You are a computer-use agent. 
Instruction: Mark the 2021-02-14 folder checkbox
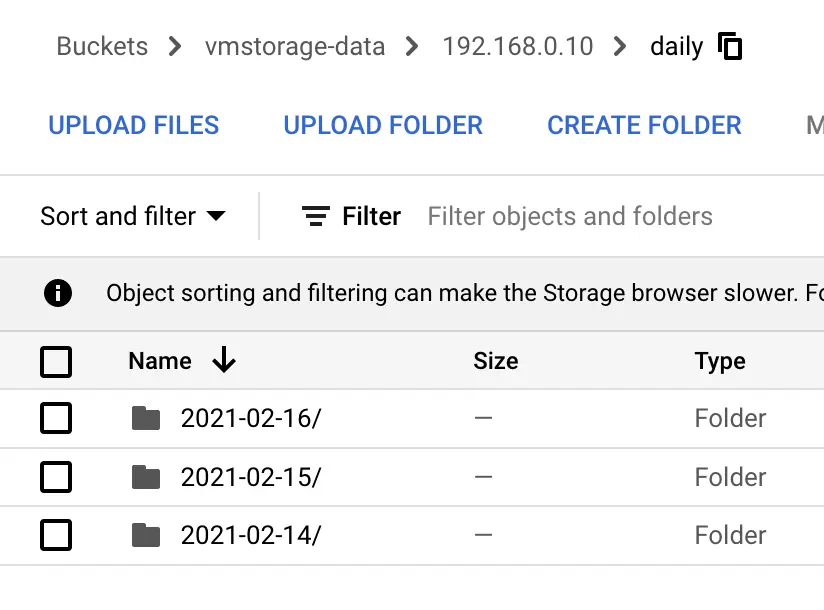pyautogui.click(x=56, y=535)
